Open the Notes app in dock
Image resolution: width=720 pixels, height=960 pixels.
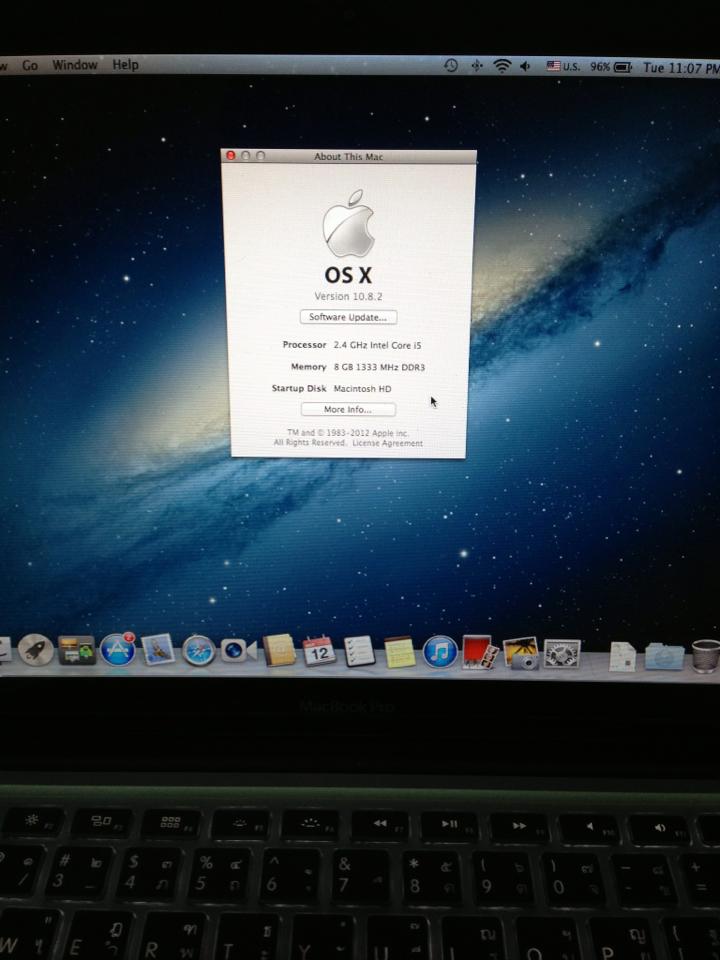point(400,652)
